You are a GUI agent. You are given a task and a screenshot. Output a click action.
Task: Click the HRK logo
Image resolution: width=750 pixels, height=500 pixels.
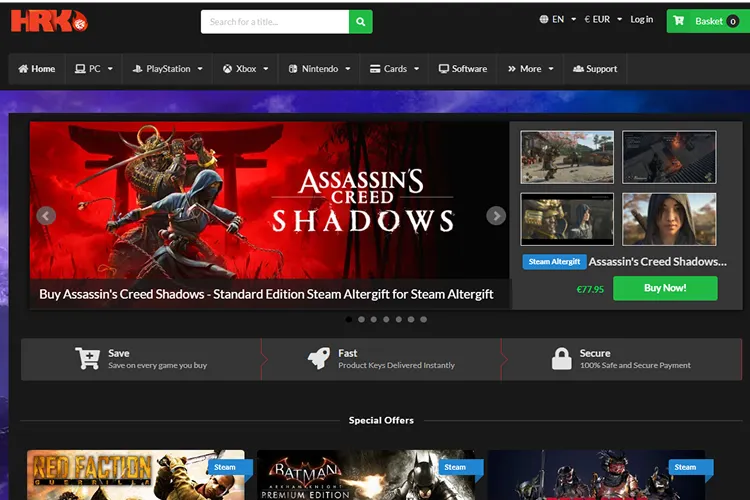(x=49, y=21)
